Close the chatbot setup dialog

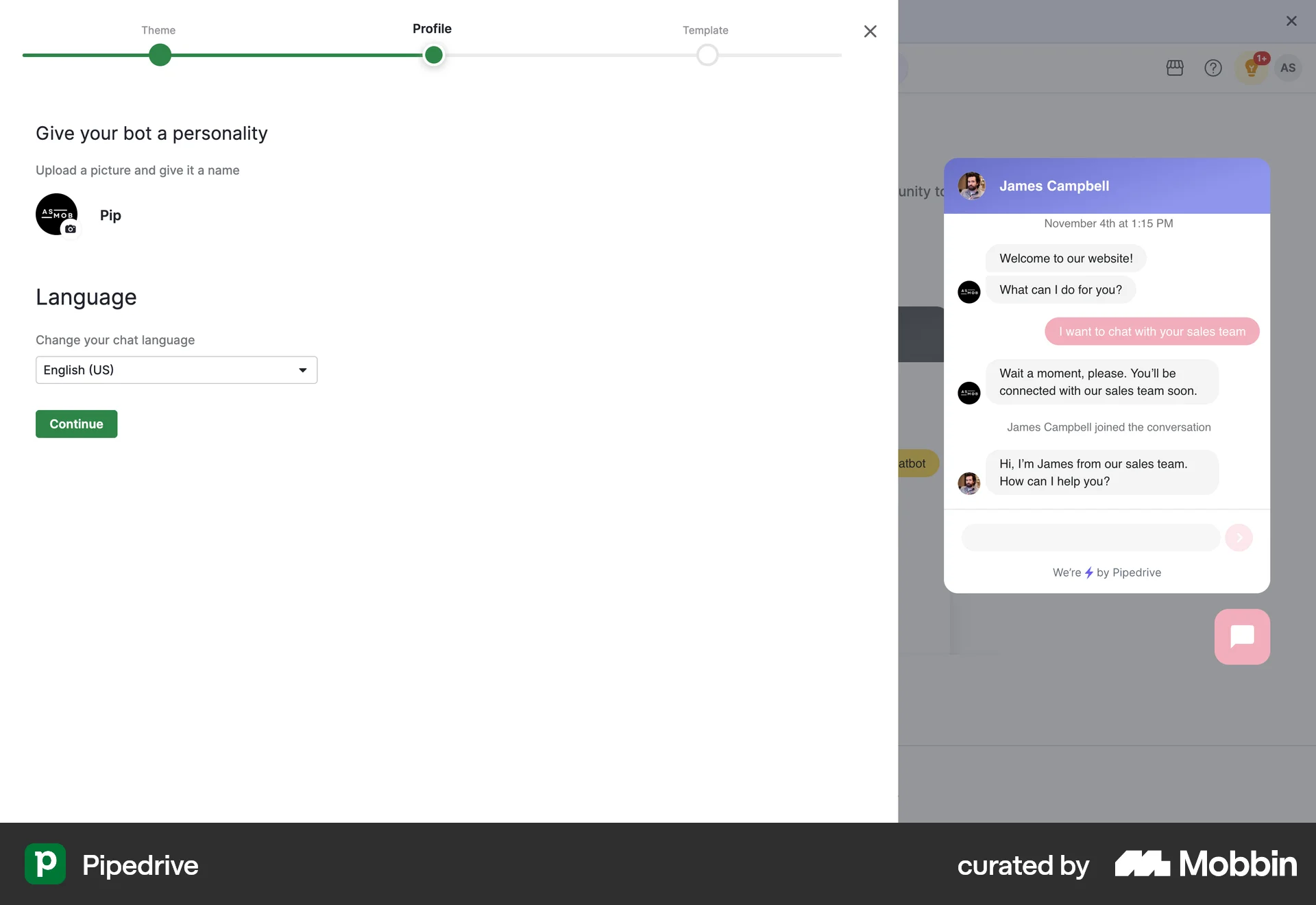870,32
